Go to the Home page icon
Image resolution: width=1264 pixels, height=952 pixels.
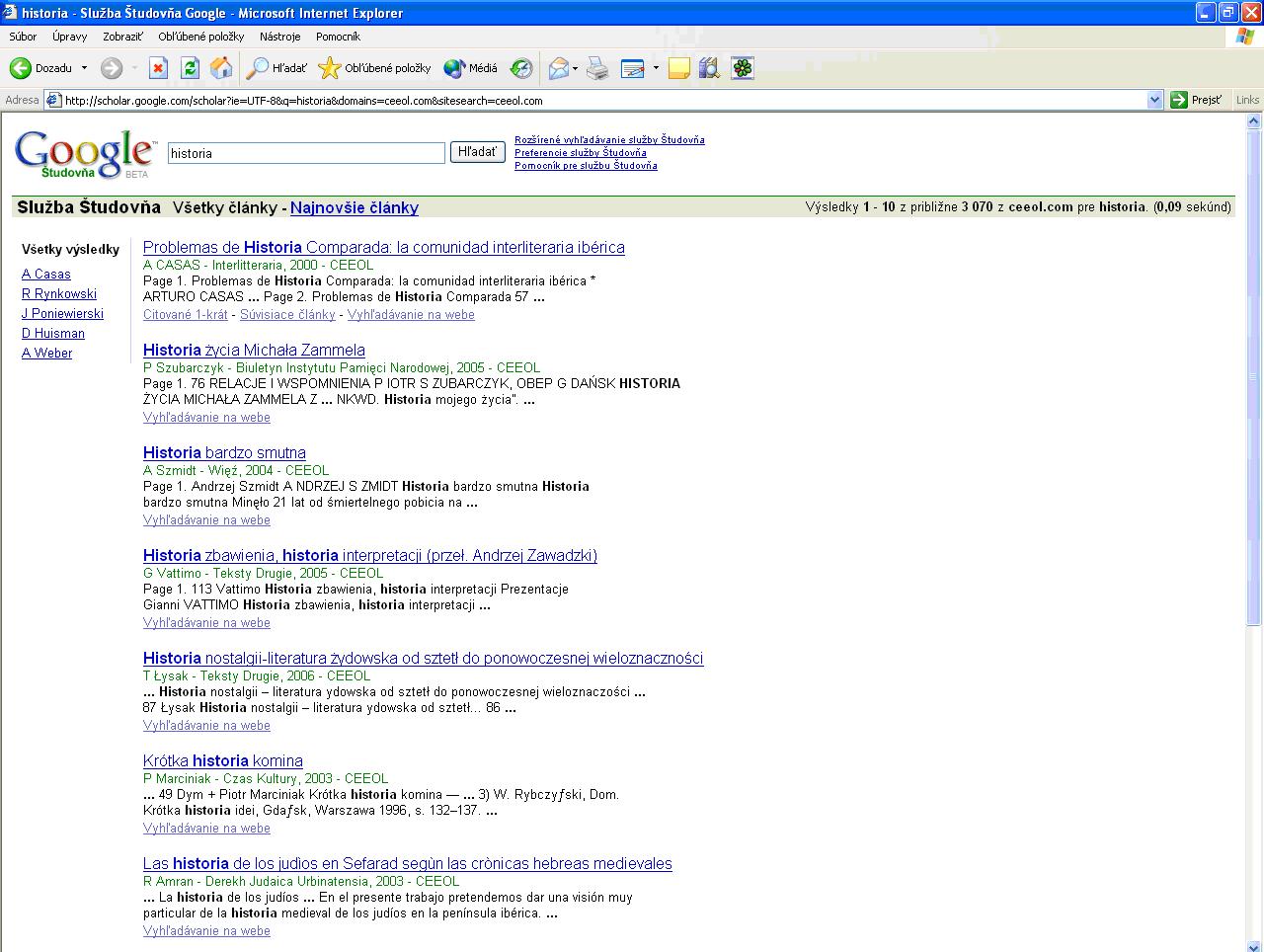(x=221, y=68)
